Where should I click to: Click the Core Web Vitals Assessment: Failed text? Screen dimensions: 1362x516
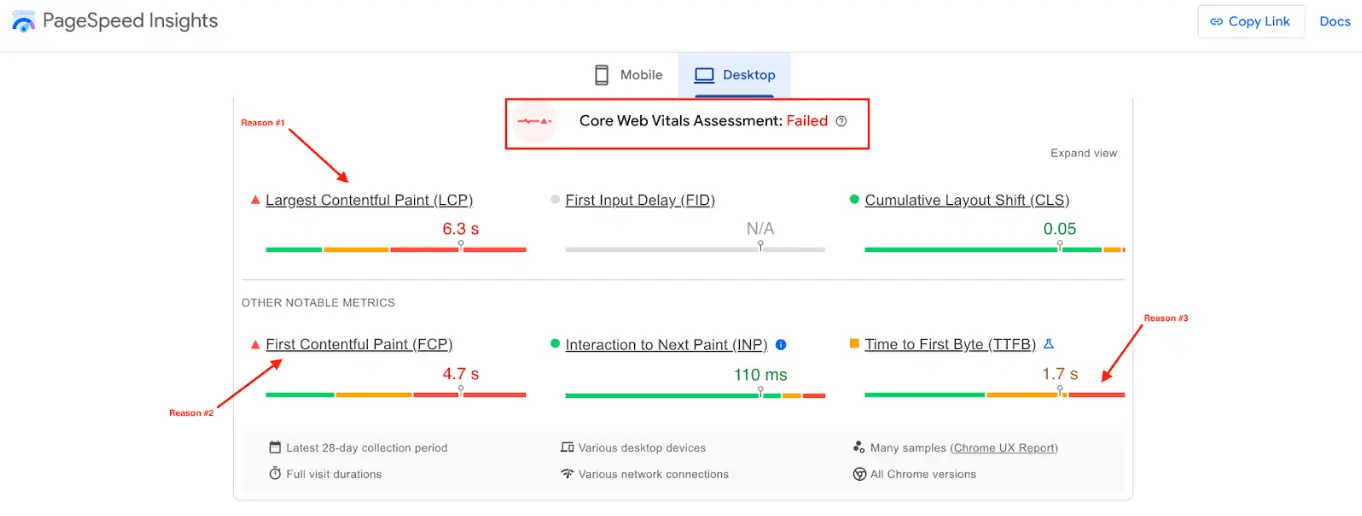point(704,121)
